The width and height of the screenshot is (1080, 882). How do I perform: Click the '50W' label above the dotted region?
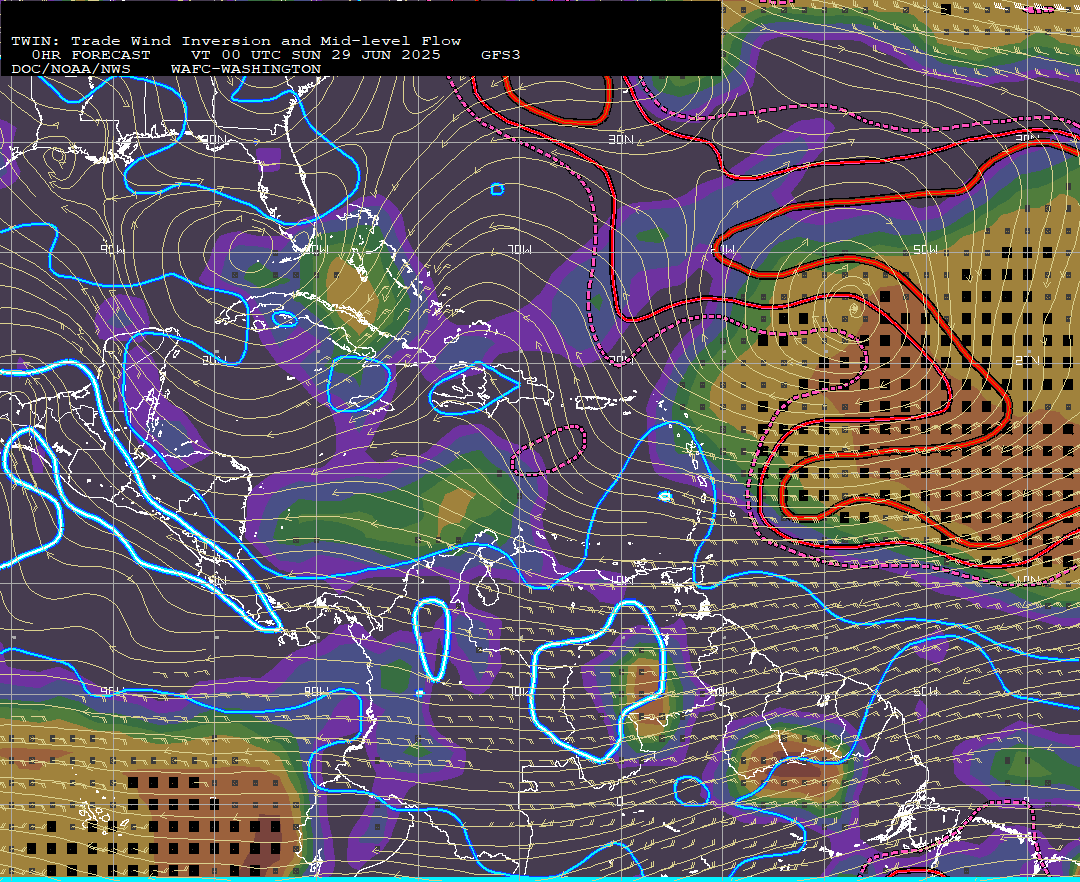[925, 249]
